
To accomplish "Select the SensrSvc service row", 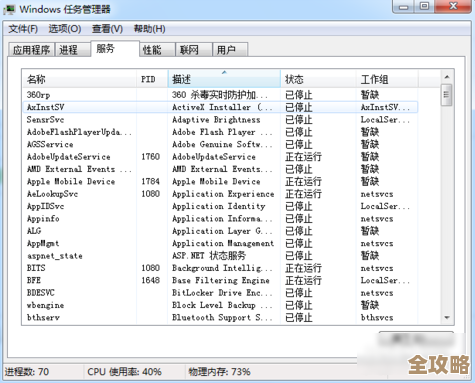I will pos(220,120).
